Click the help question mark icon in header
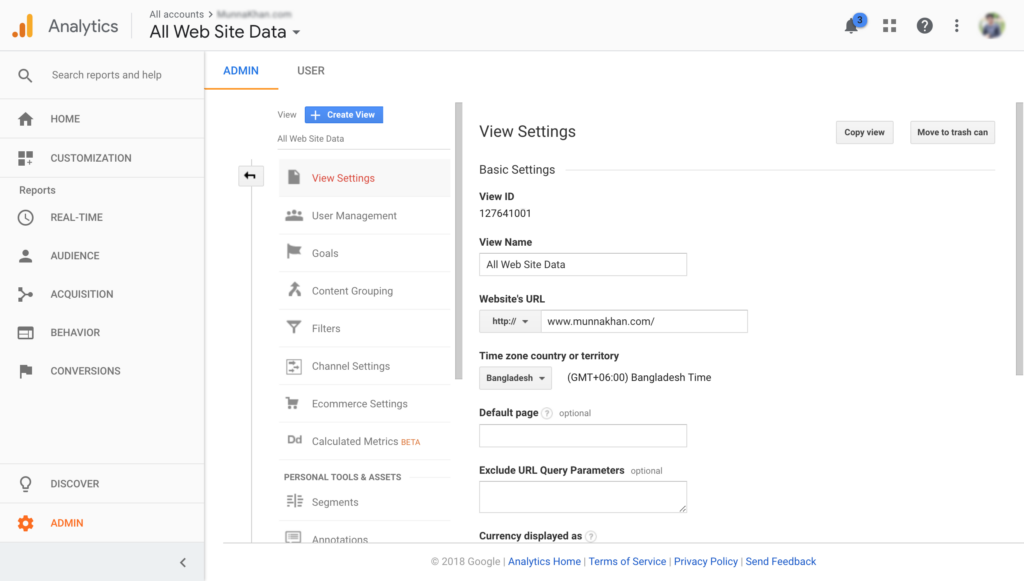Viewport: 1024px width, 581px height. pos(924,26)
